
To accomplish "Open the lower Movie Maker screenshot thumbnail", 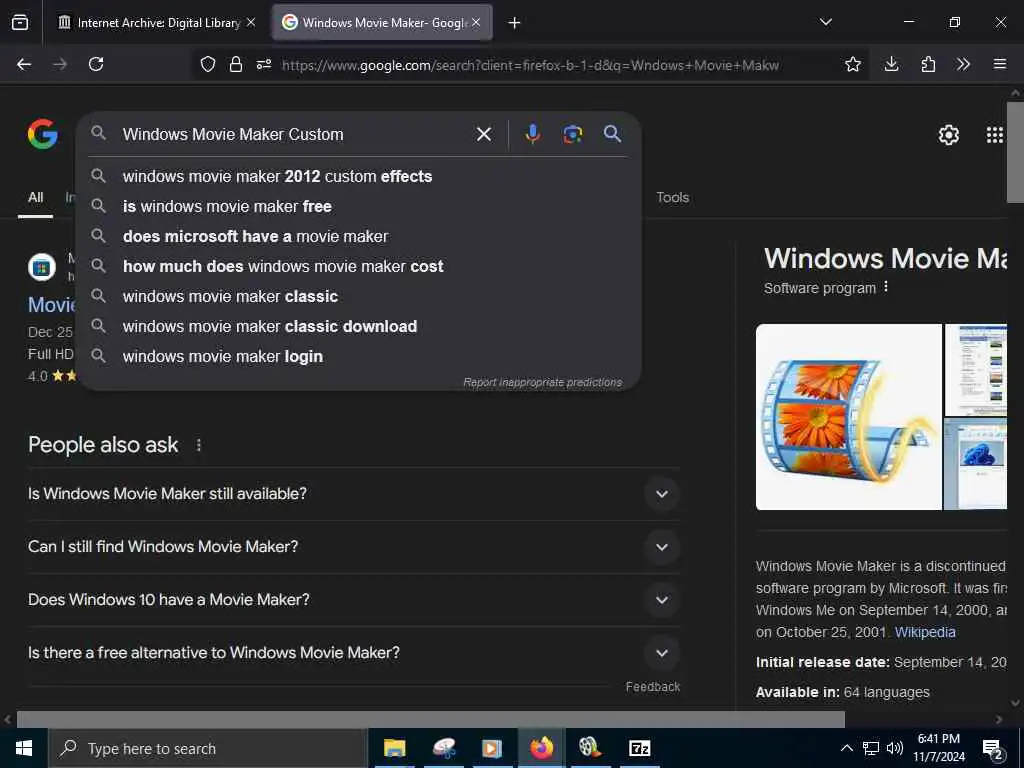I will coord(976,464).
